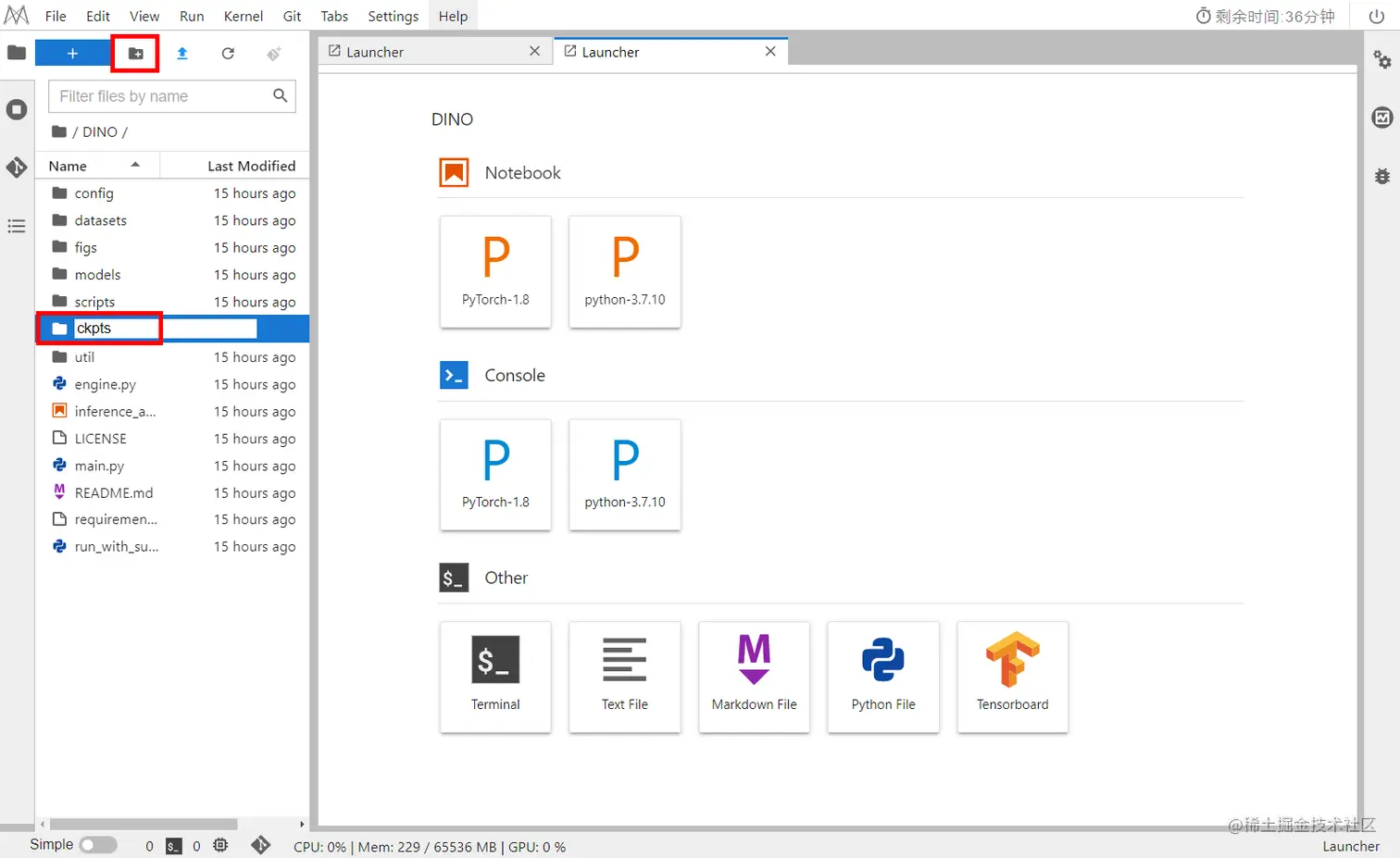The image size is (1400, 858).
Task: Click the New Launcher plus button
Action: click(x=72, y=53)
